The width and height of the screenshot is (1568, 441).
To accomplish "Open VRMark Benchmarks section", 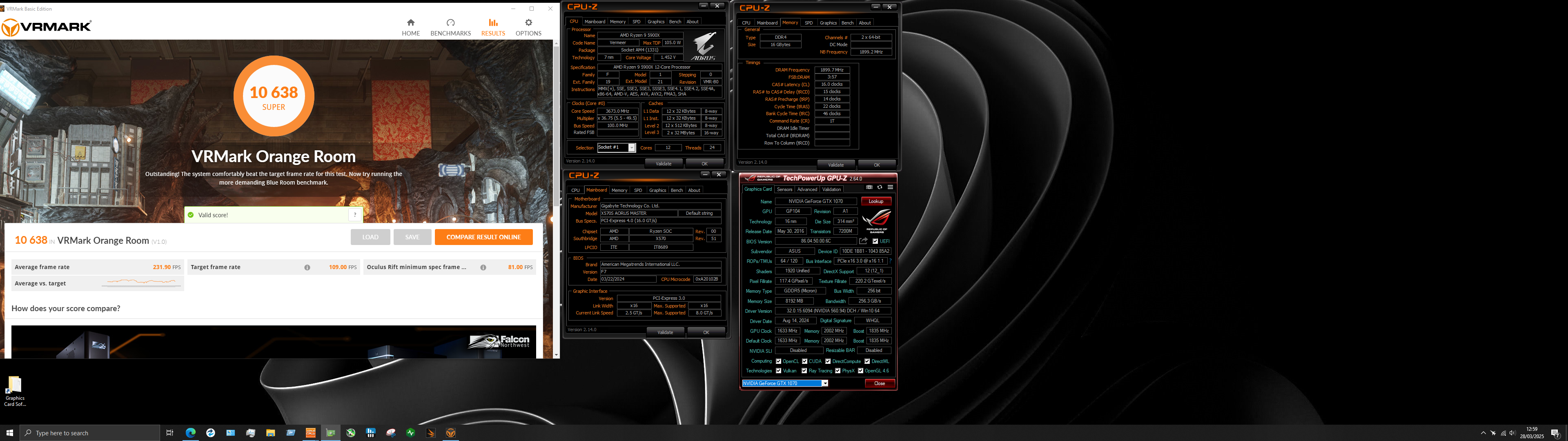I will (450, 27).
